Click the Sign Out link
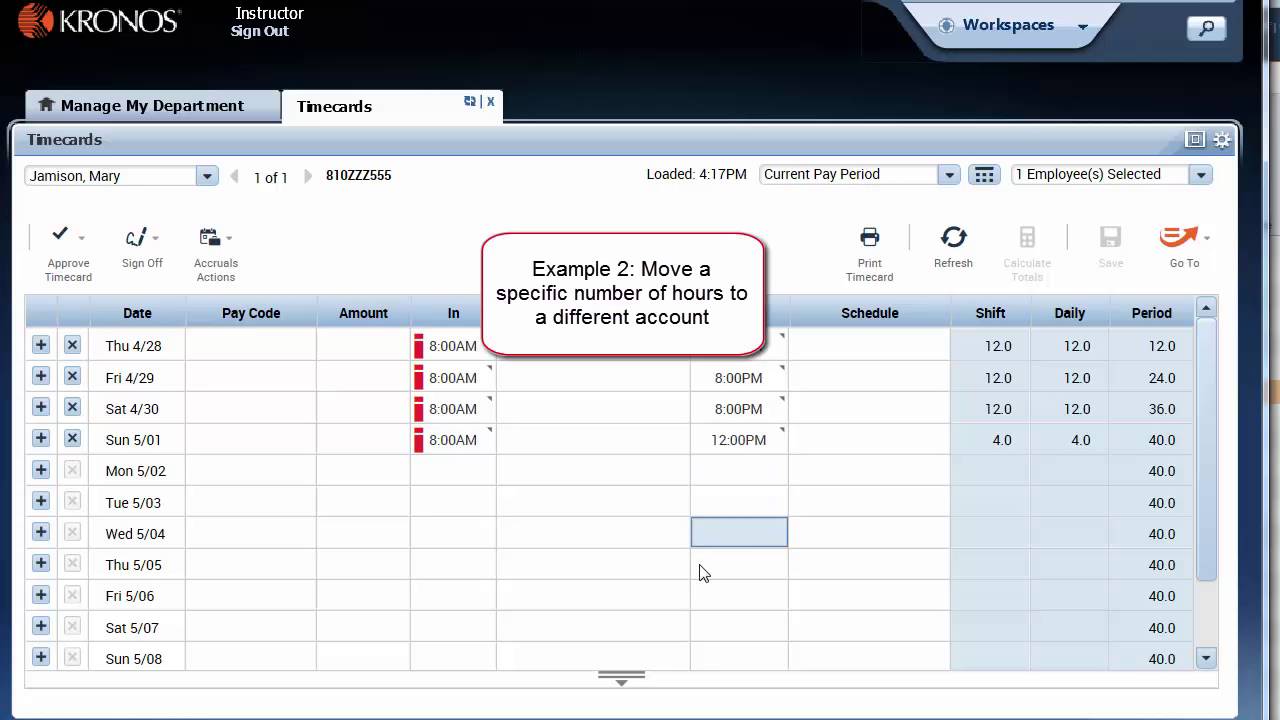The width and height of the screenshot is (1280, 720). [260, 31]
